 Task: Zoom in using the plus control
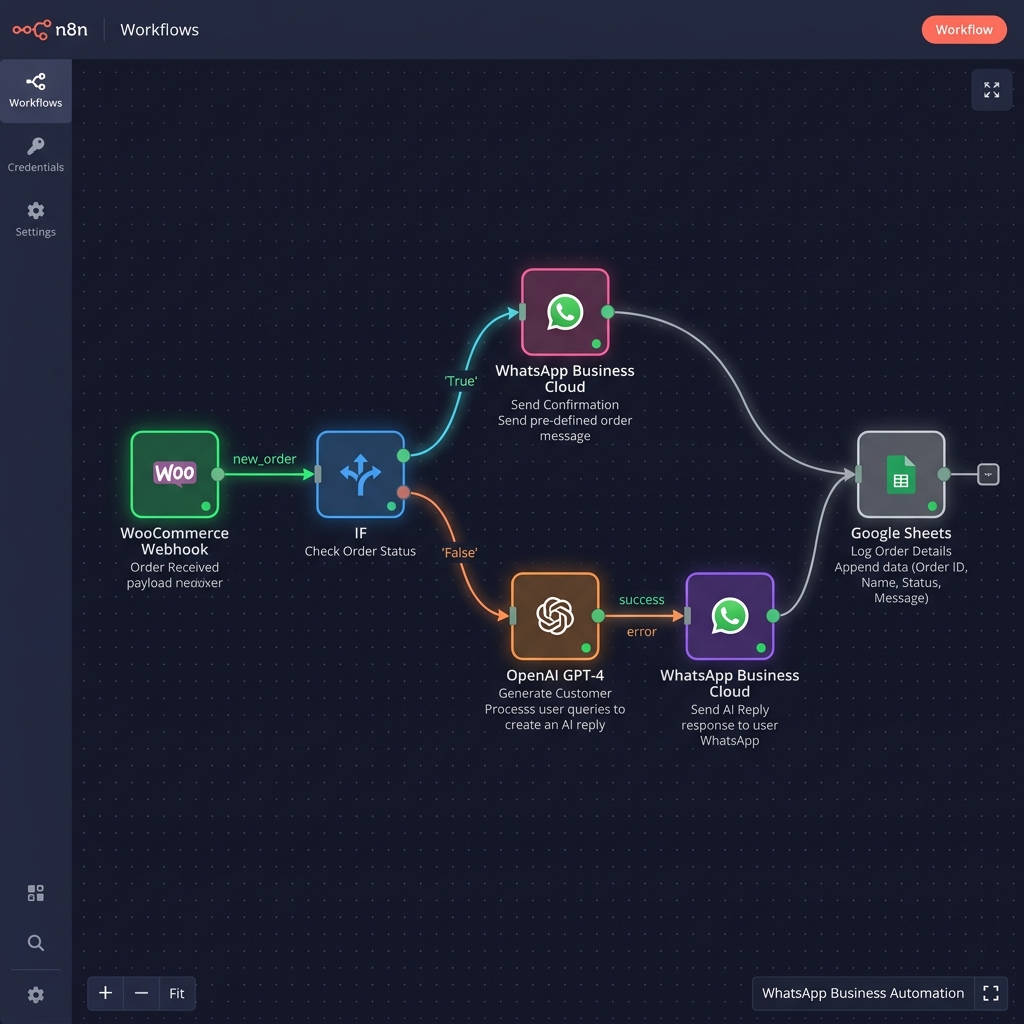pyautogui.click(x=105, y=993)
